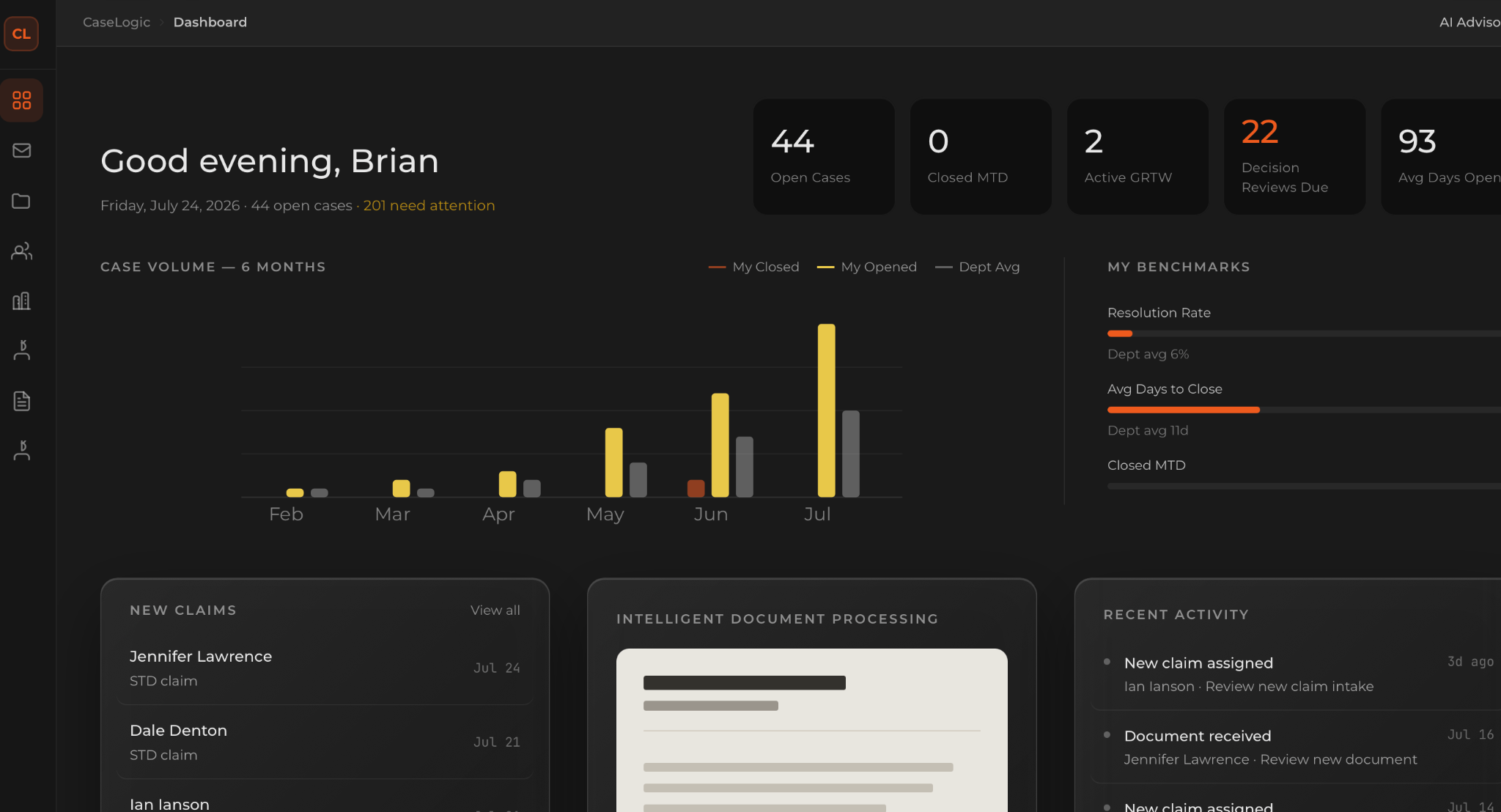Click the May yellow bar in chart
The width and height of the screenshot is (1501, 812).
point(613,462)
